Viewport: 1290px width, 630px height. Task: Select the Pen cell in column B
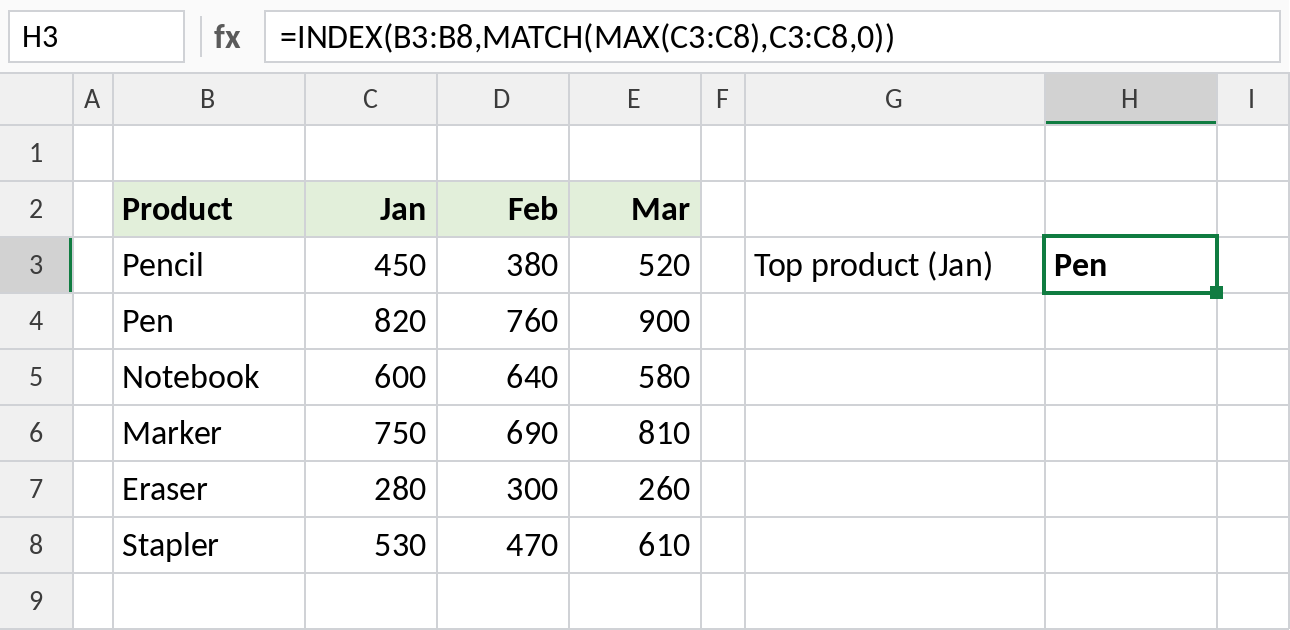[x=209, y=321]
